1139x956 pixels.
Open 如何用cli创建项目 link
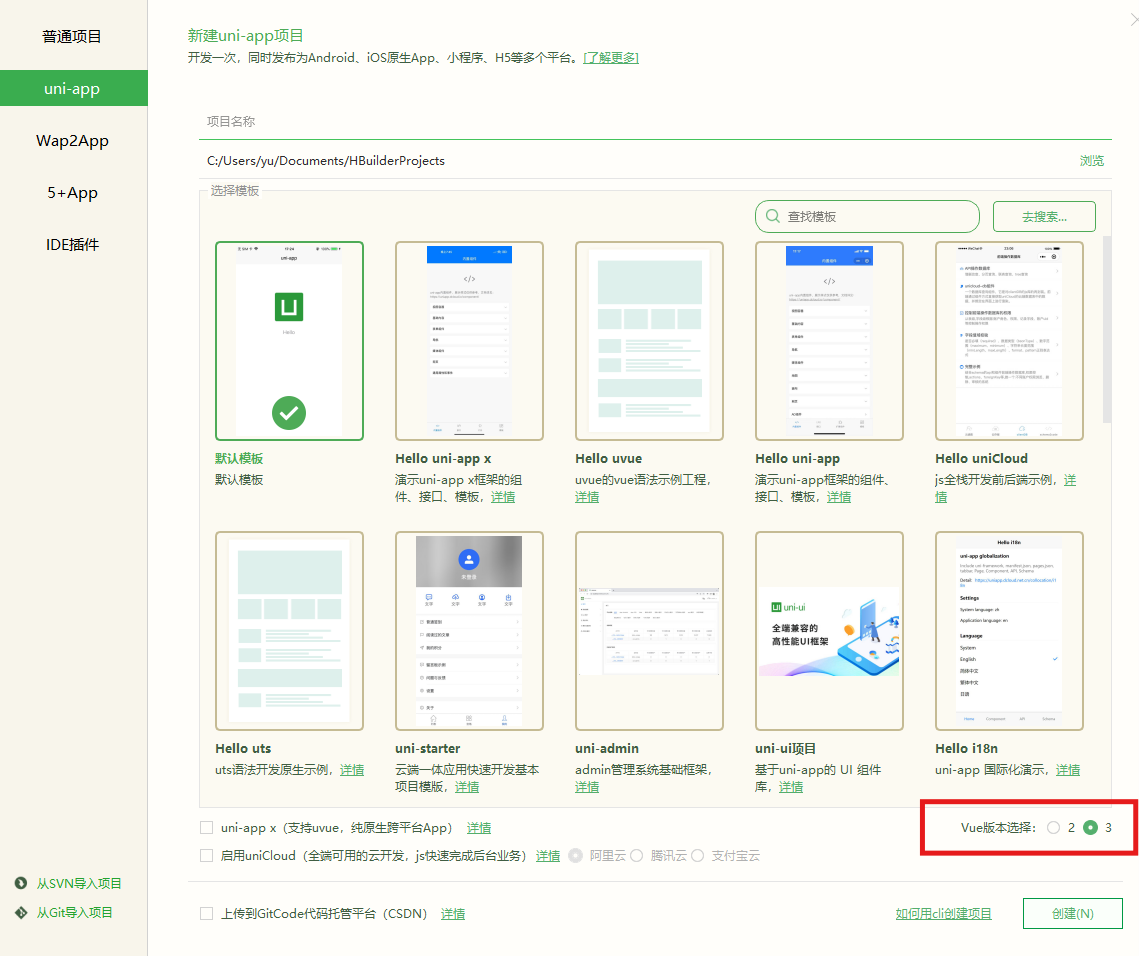click(944, 914)
